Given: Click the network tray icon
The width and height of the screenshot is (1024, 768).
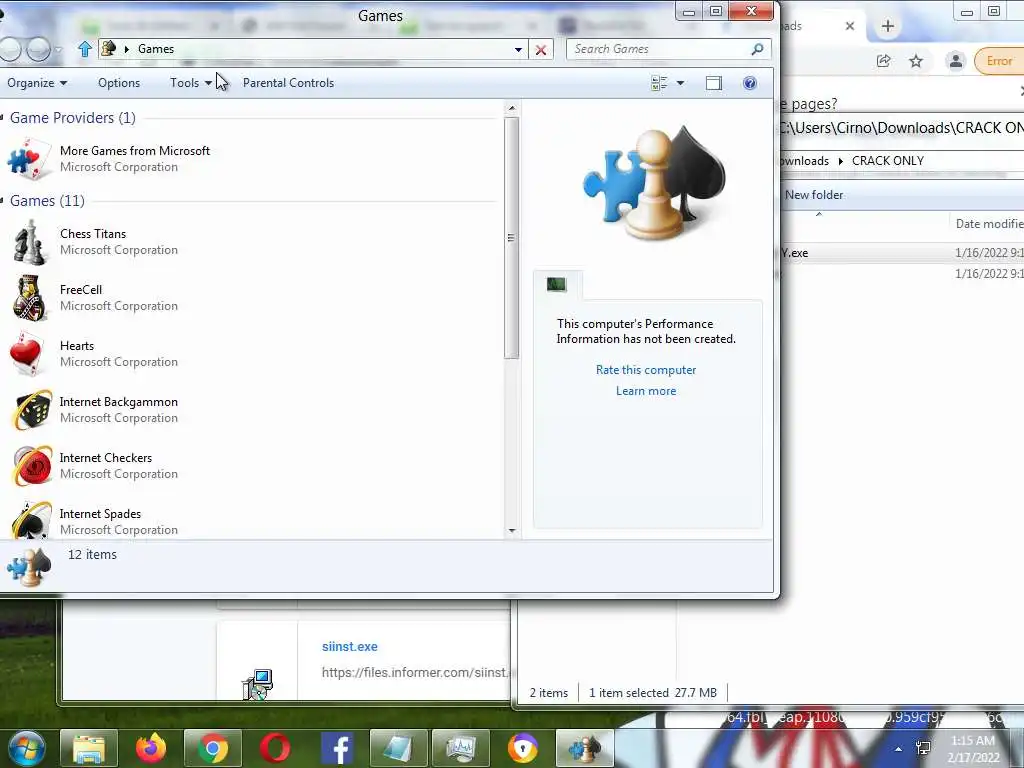Looking at the screenshot, I should 923,748.
